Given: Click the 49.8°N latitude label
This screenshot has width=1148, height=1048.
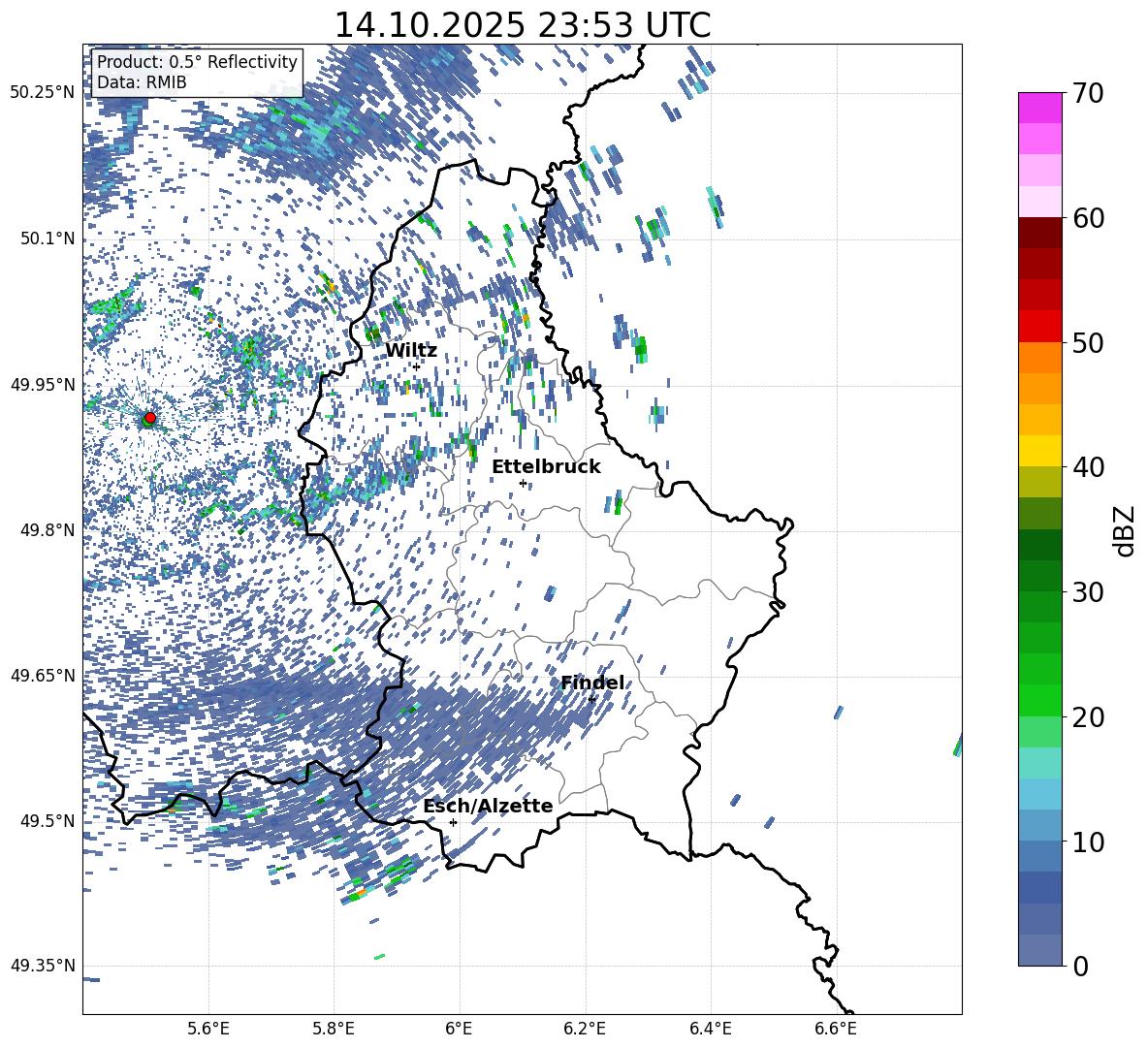Looking at the screenshot, I should (47, 529).
